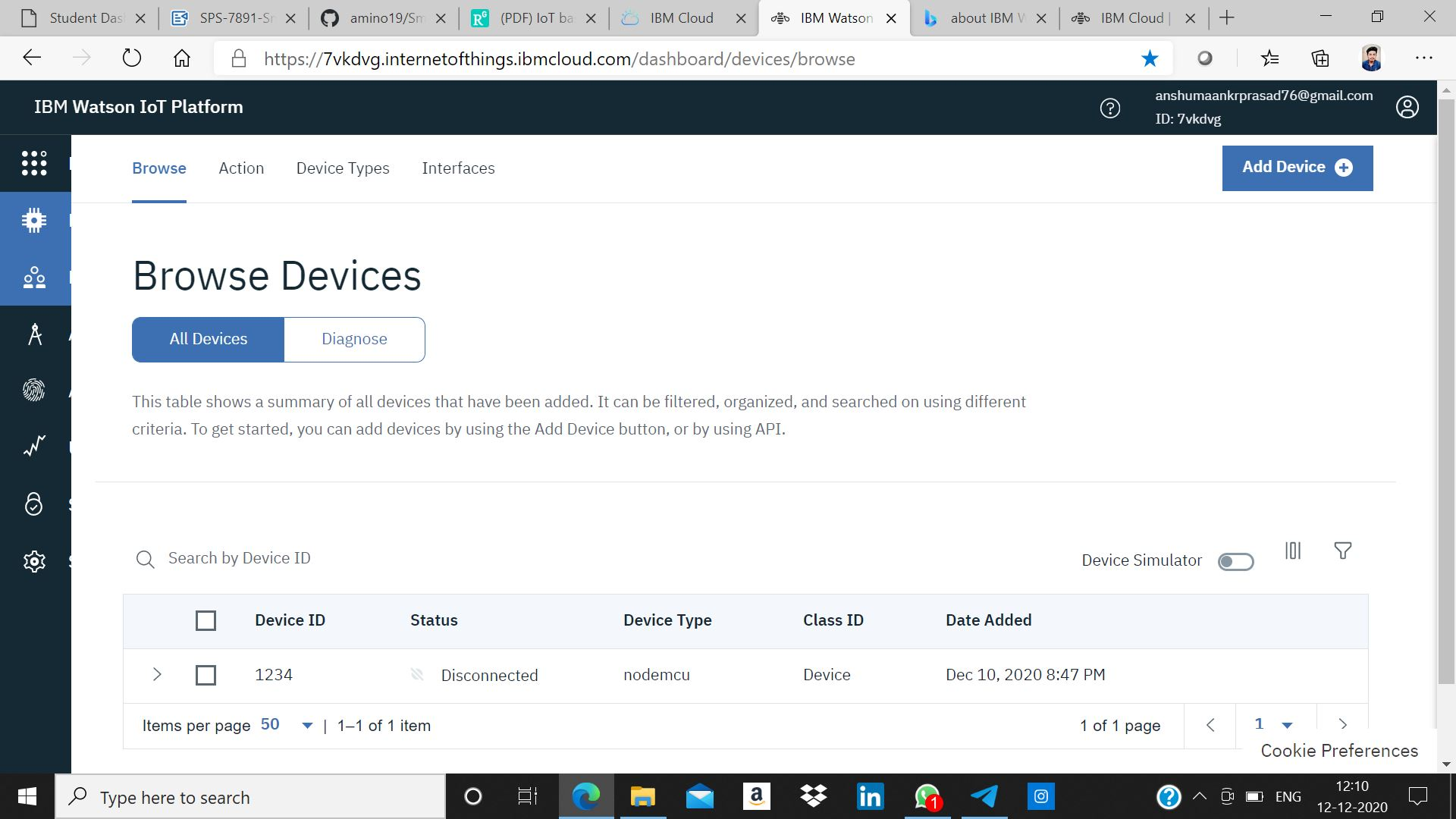Click the Add Device button

tap(1297, 168)
